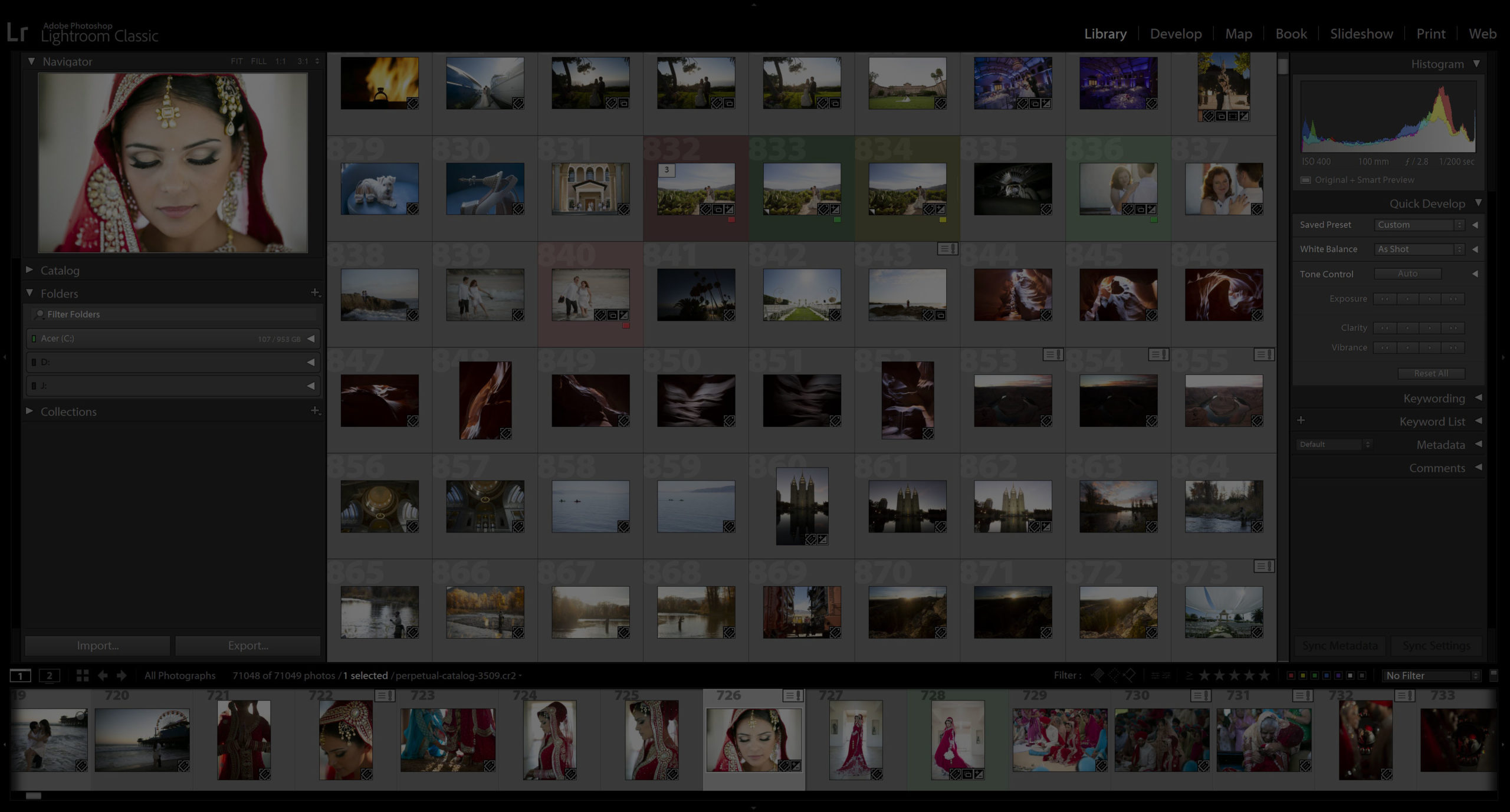Filter by purple color label
Screen dimensions: 1510x812
click(x=1338, y=676)
